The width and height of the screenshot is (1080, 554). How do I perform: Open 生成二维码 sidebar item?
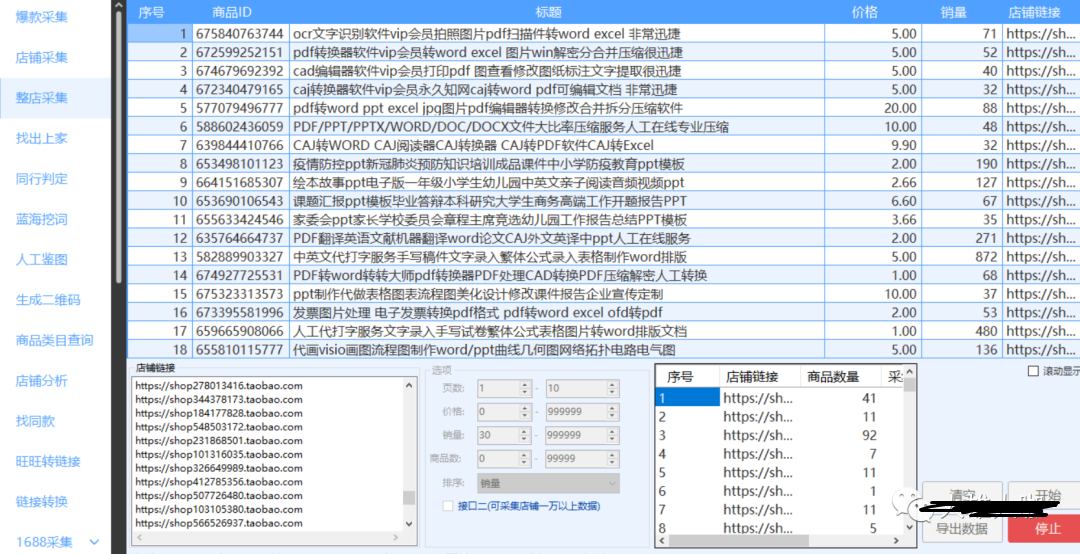48,300
